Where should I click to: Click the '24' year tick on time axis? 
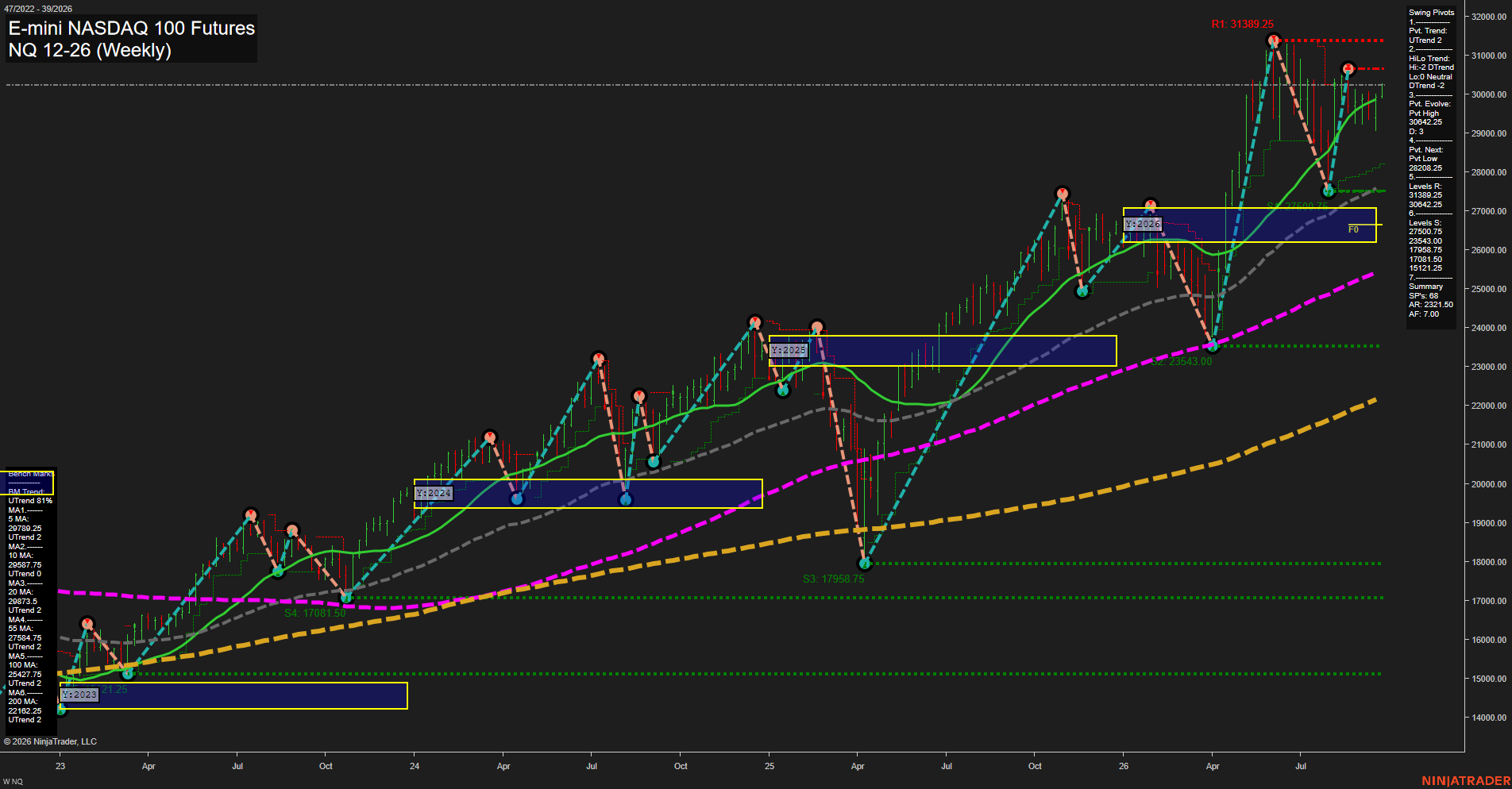pos(415,766)
